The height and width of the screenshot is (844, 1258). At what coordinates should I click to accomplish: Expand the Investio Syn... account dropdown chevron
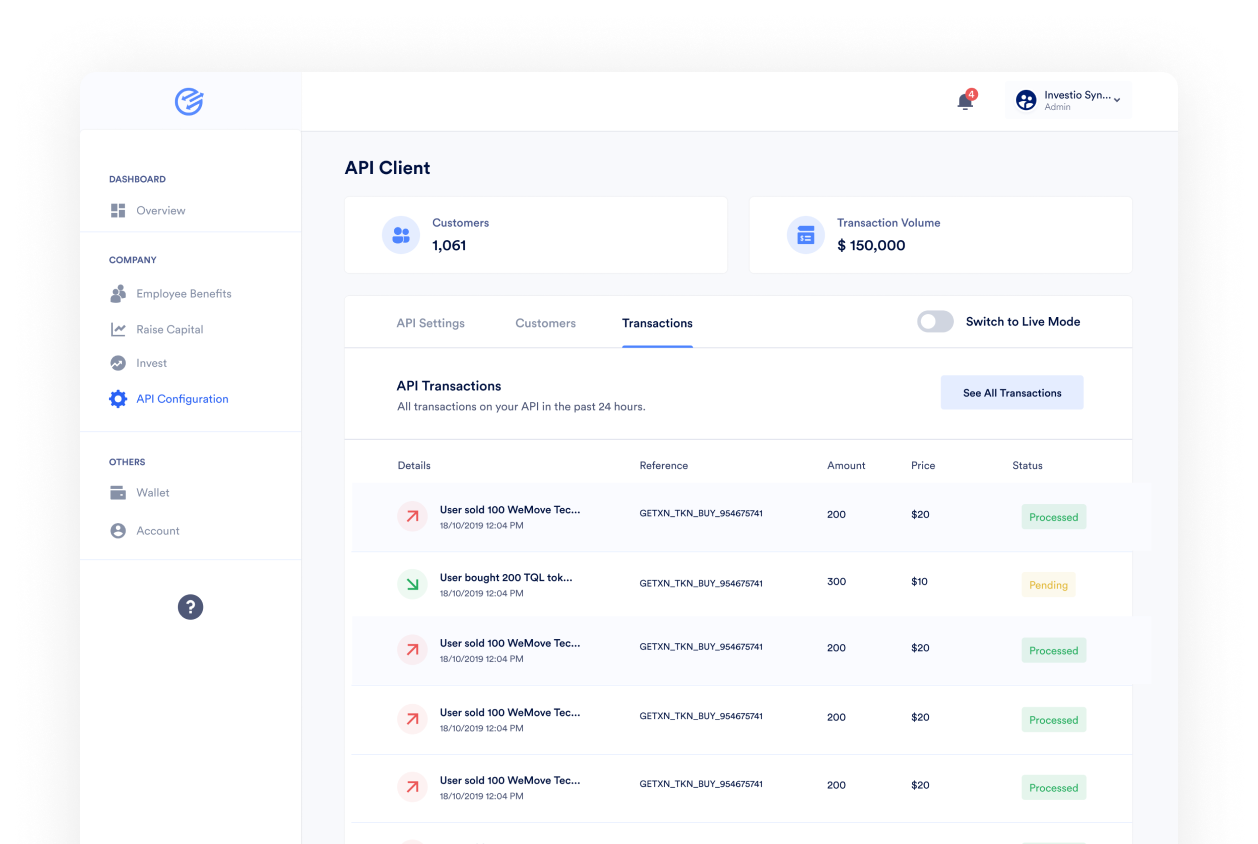1117,100
